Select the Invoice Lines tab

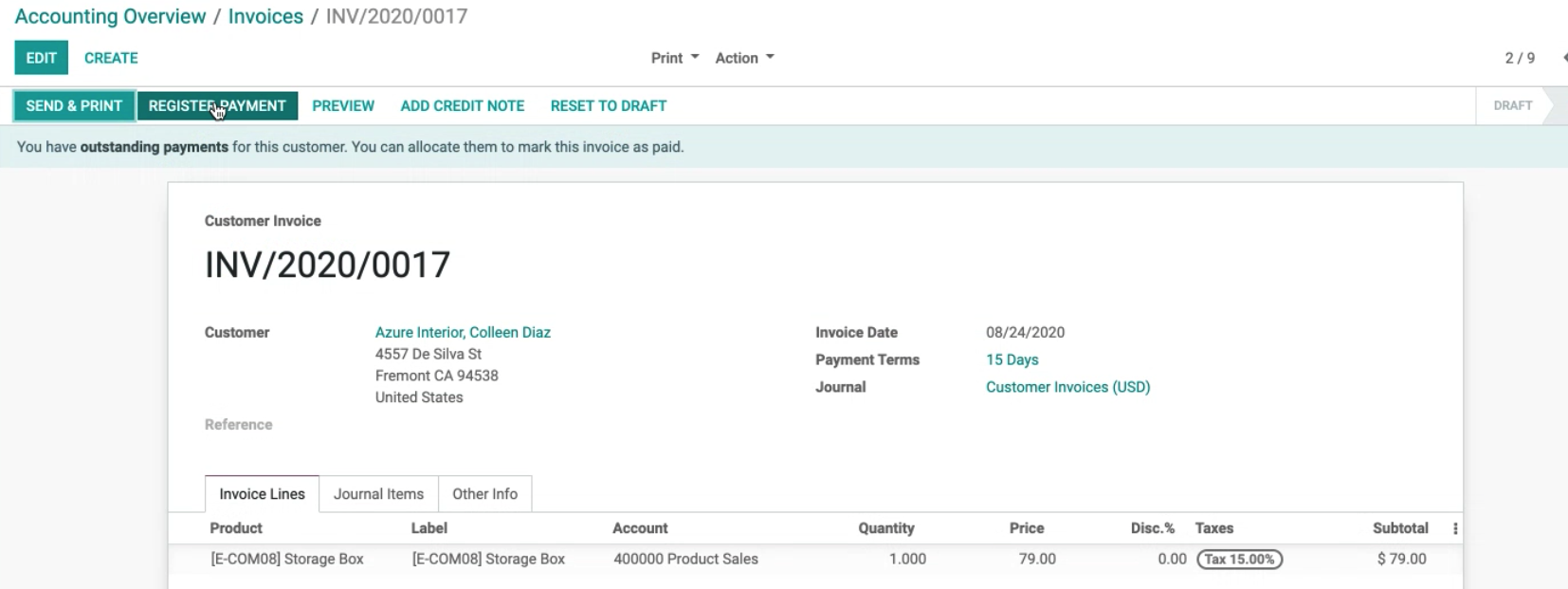pyautogui.click(x=262, y=494)
